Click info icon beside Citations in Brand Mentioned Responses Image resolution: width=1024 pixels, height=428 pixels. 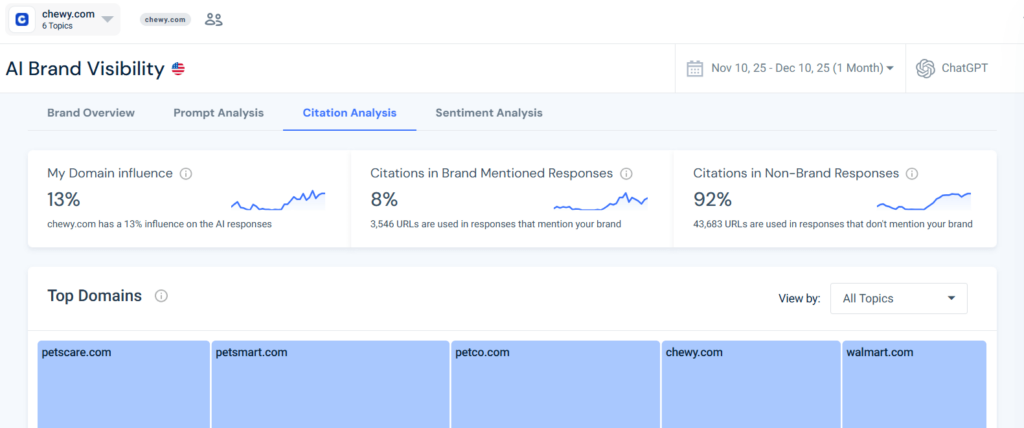(x=627, y=174)
